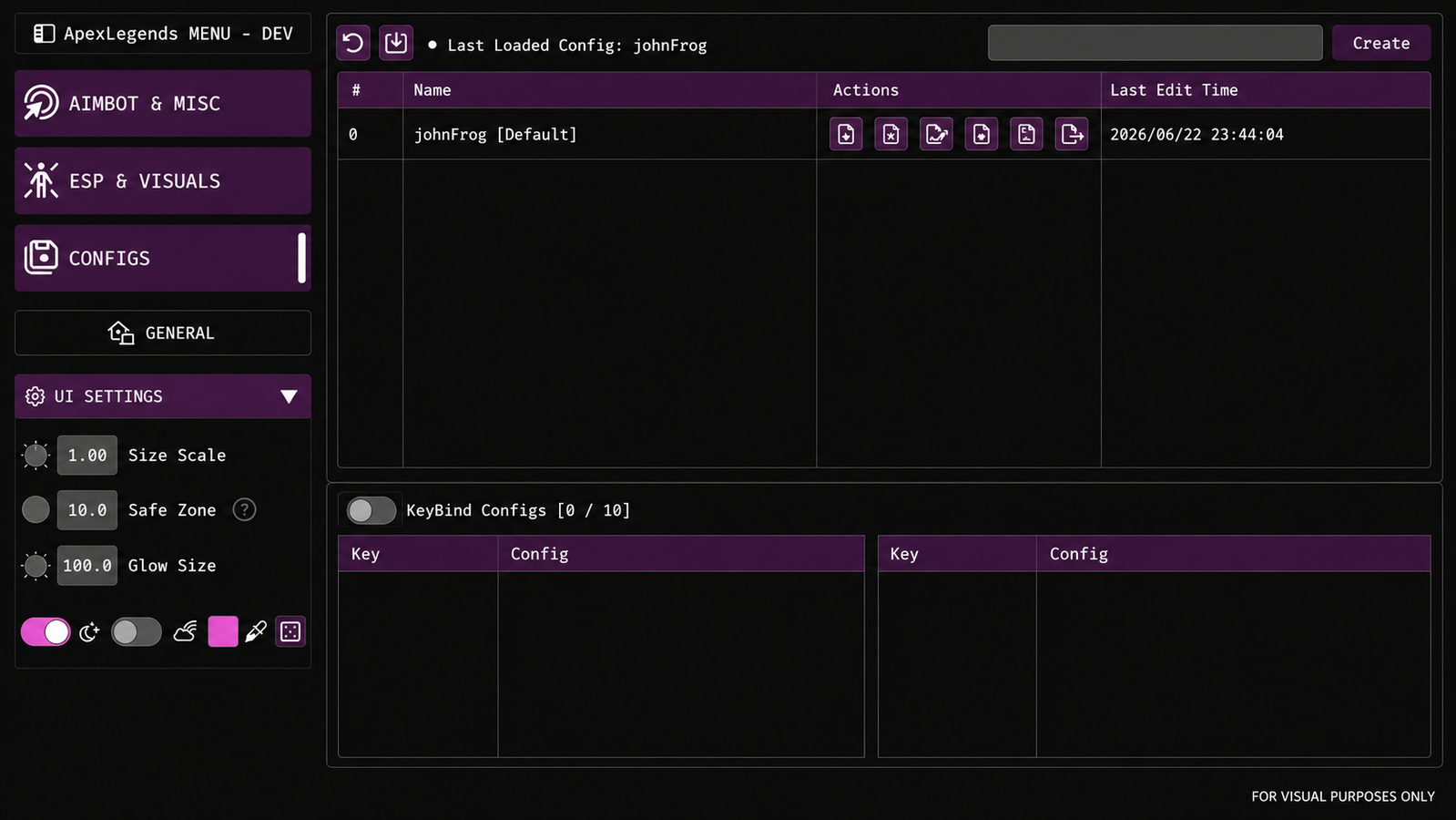Open the AIMBOT & MISC tab

[x=163, y=103]
